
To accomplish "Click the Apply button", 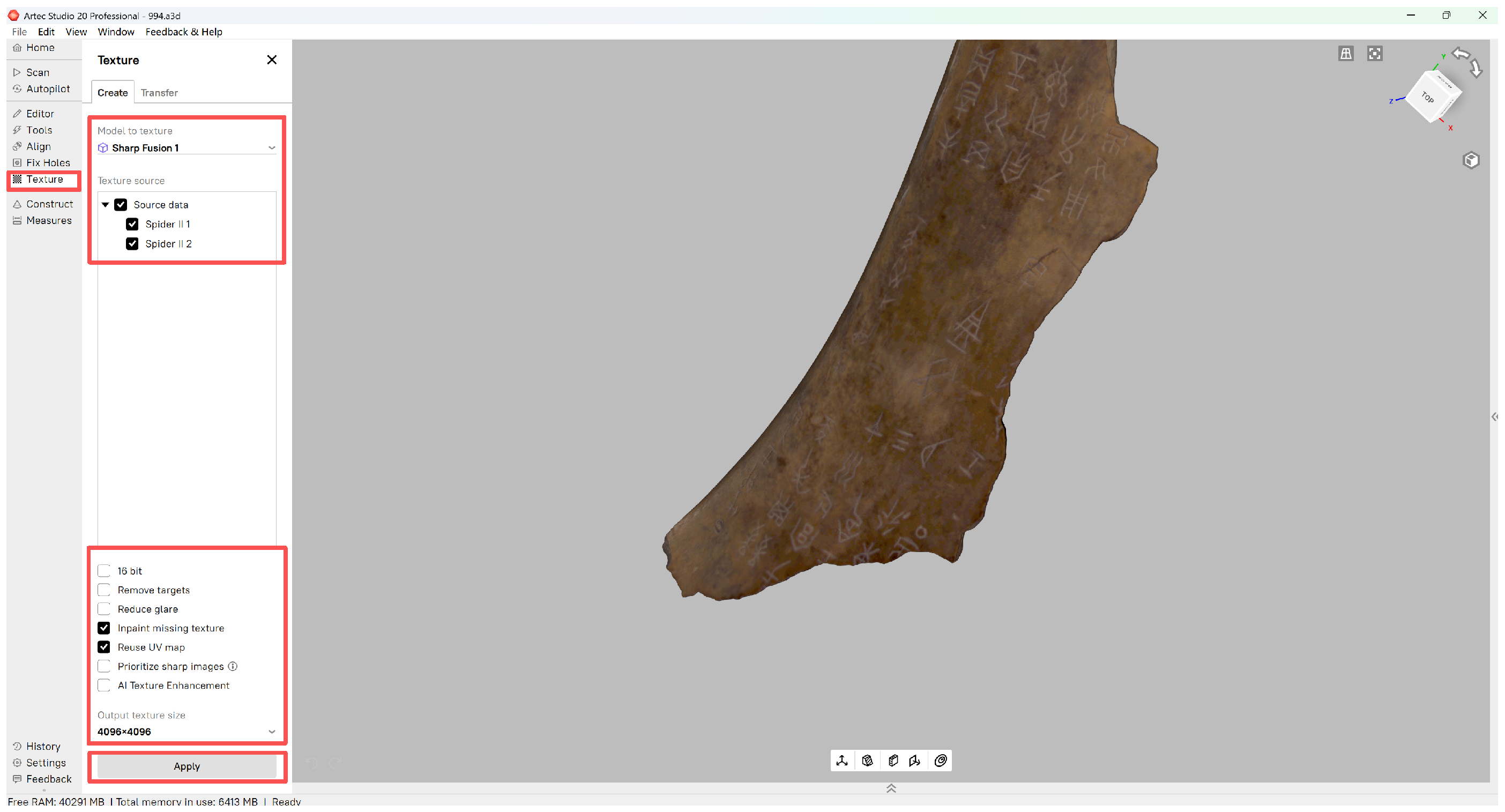I will 187,766.
